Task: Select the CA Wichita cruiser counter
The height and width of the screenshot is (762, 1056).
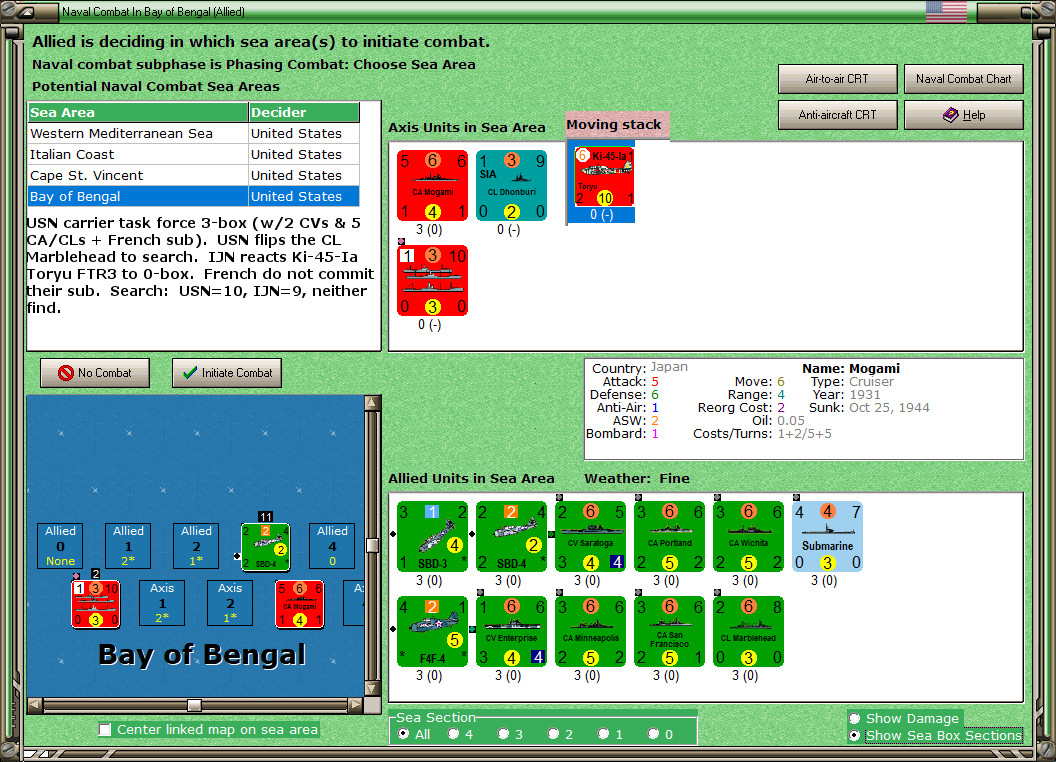Action: (x=748, y=536)
